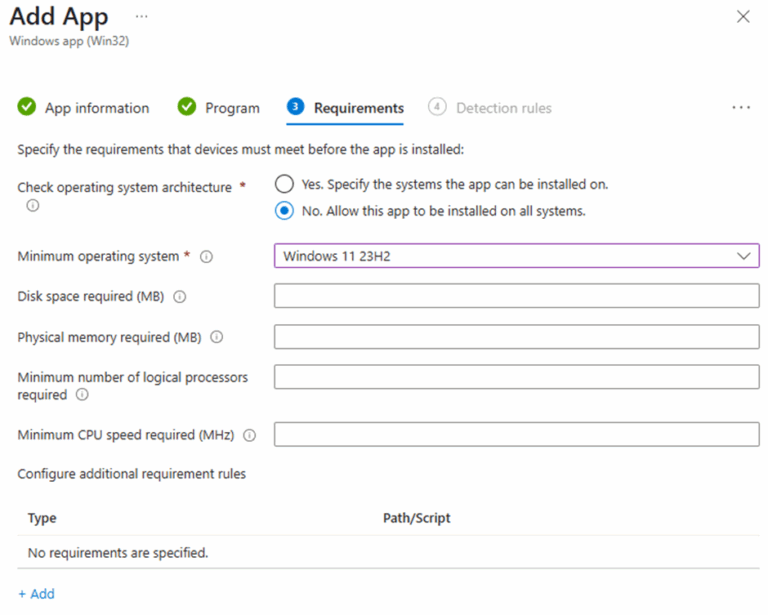Image resolution: width=768 pixels, height=615 pixels.
Task: Click the info icon for logical processors required
Action: (82, 395)
